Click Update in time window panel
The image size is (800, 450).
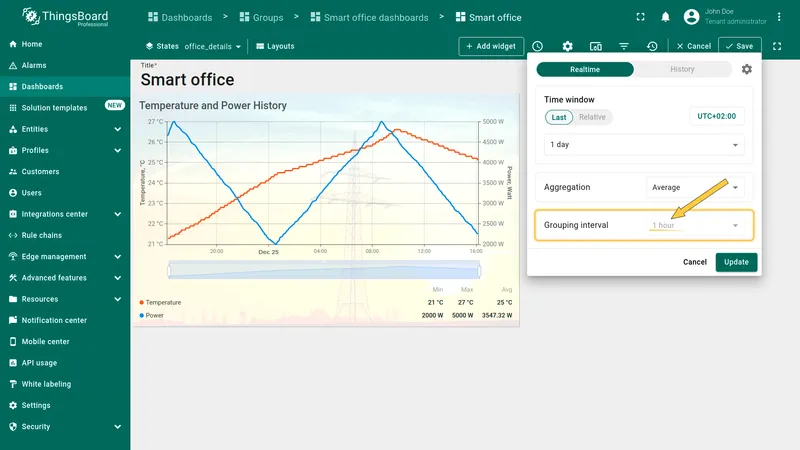pos(736,262)
